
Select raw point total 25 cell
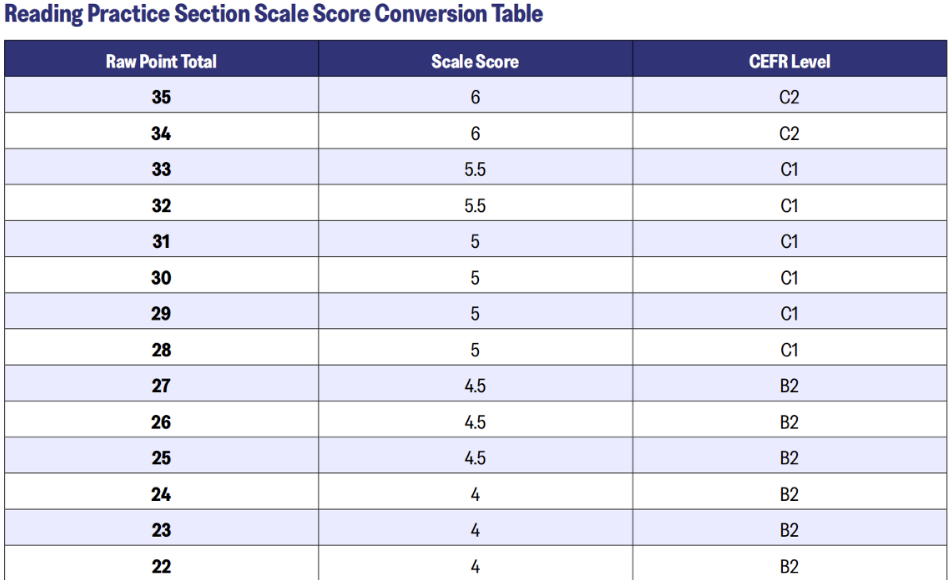[x=161, y=457]
